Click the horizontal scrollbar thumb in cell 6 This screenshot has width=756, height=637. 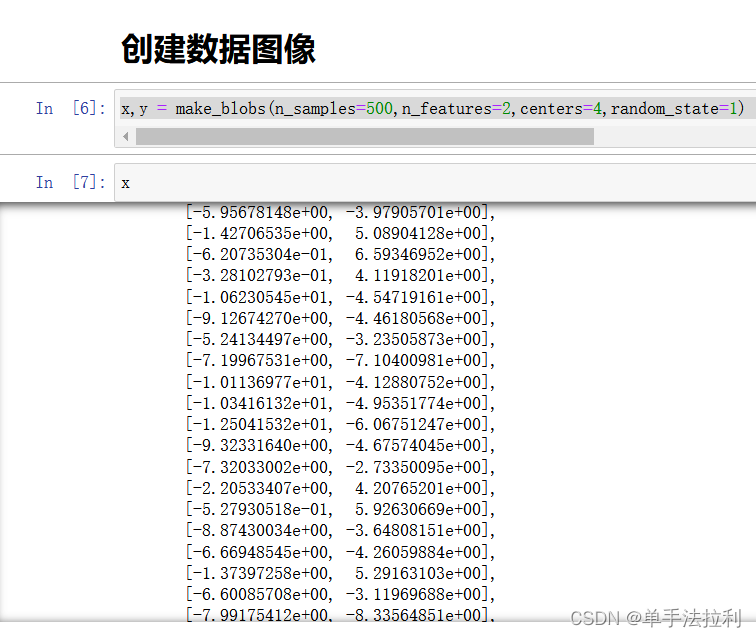click(364, 136)
